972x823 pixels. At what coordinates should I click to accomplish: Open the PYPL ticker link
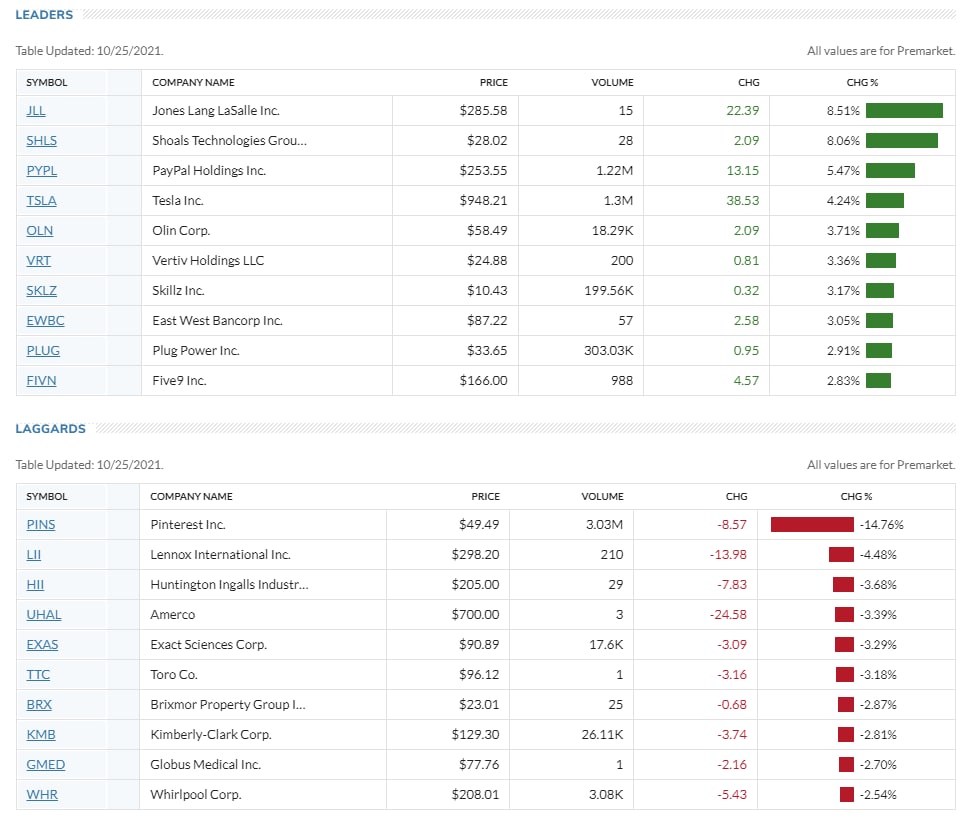point(41,170)
